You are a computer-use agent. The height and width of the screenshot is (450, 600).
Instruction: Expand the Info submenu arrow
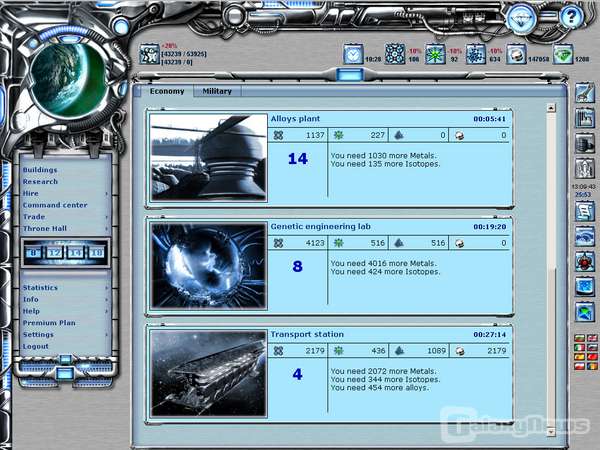[x=106, y=300]
